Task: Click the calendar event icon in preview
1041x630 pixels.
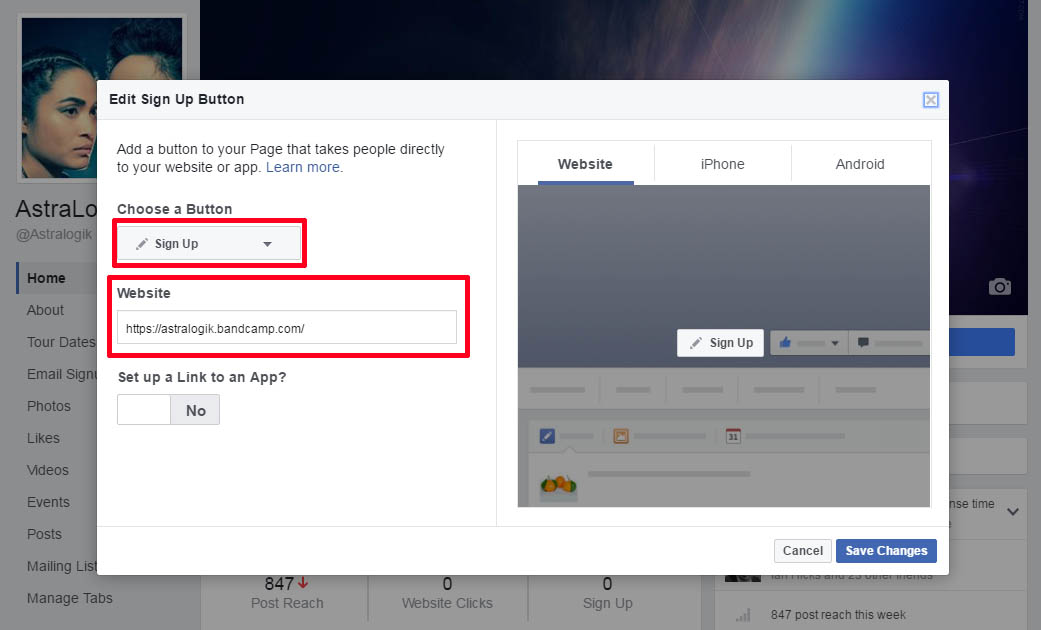Action: [x=733, y=436]
